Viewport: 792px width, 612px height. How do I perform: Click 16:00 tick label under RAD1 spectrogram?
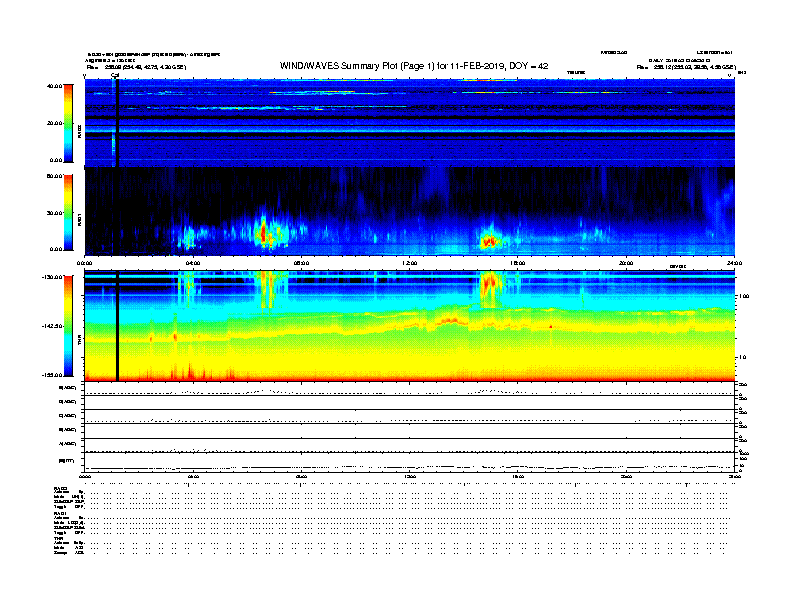(518, 263)
